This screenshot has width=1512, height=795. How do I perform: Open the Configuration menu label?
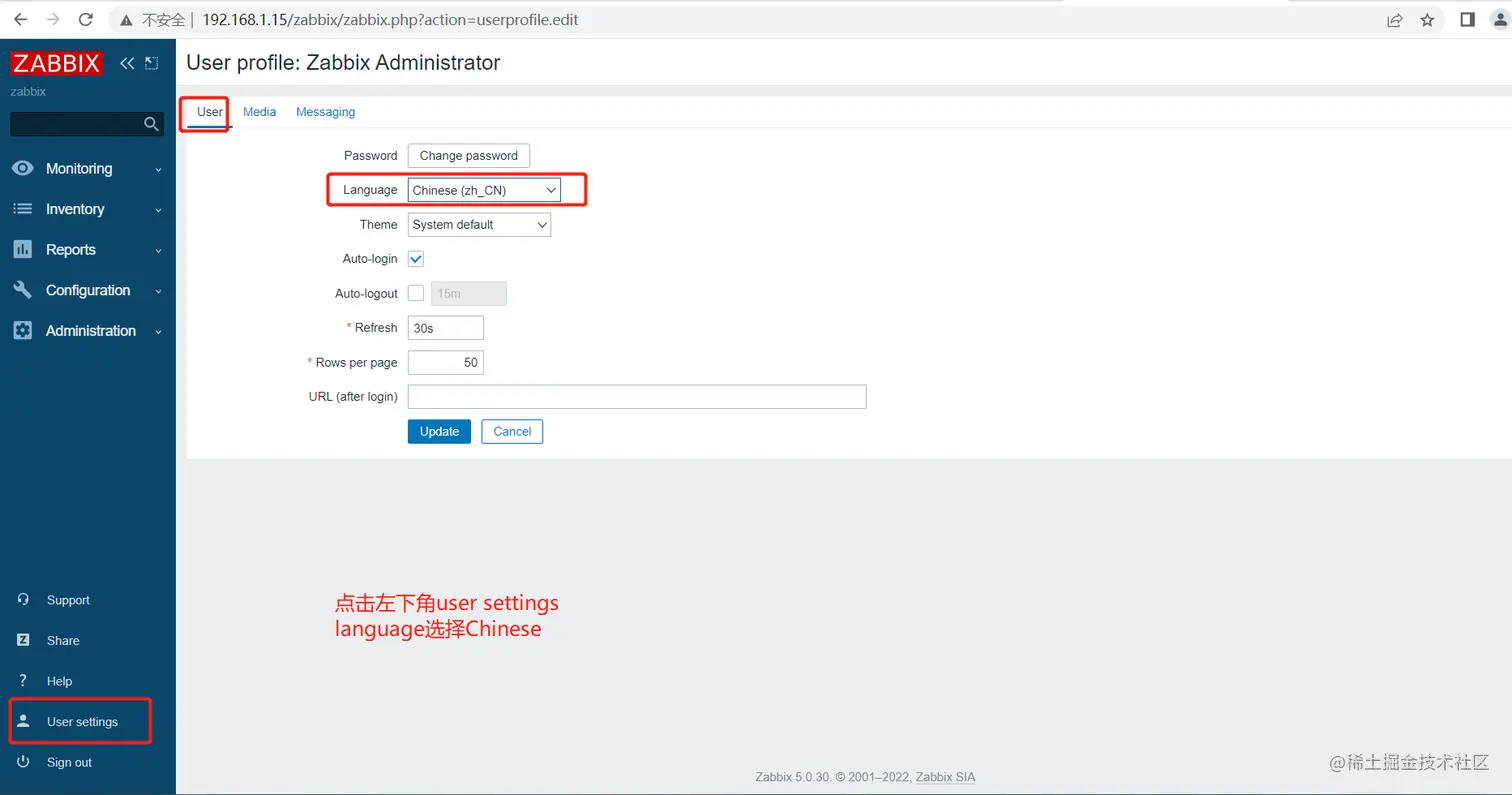[88, 290]
